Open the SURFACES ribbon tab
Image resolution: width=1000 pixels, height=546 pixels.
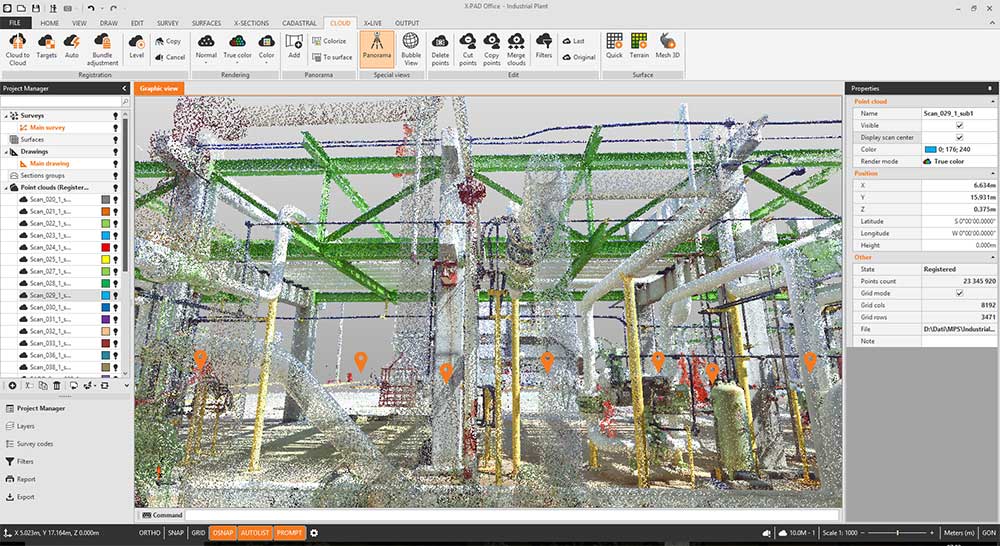(x=206, y=23)
